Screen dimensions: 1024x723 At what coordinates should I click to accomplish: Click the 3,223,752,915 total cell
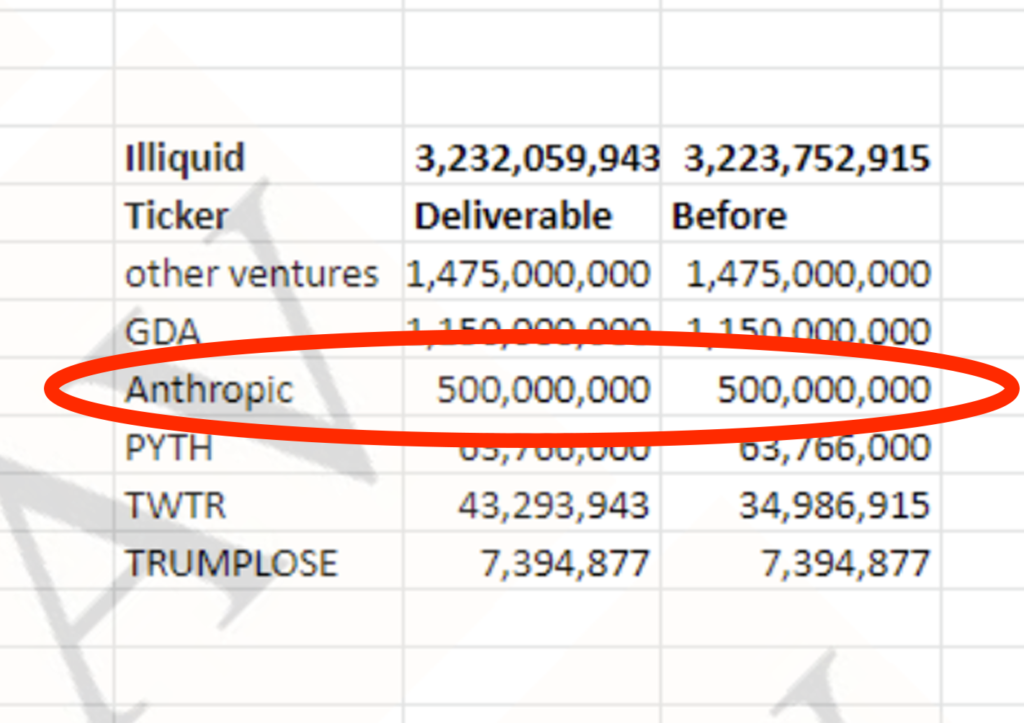[x=801, y=155]
